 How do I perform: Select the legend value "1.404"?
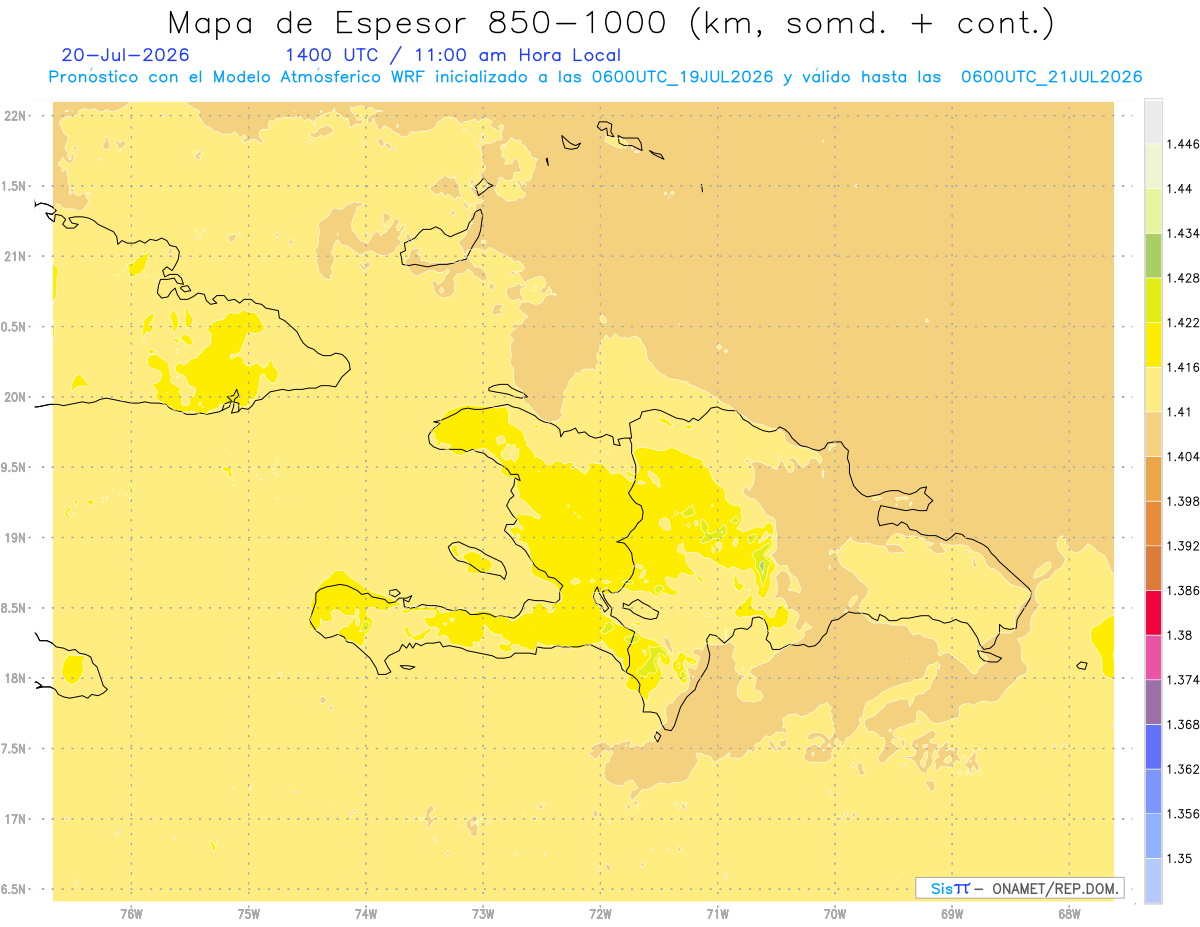coord(1185,456)
